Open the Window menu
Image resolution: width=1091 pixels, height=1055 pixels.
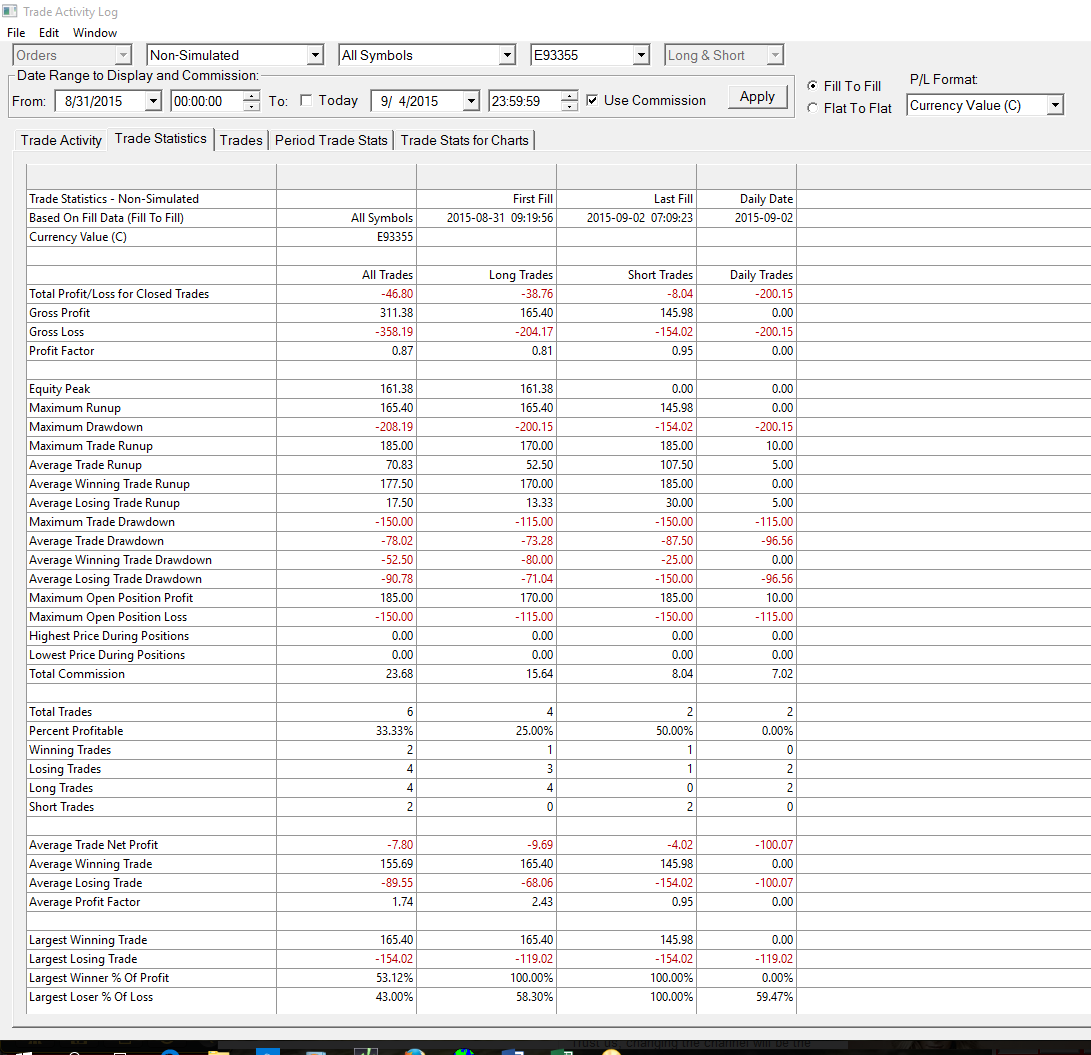95,33
